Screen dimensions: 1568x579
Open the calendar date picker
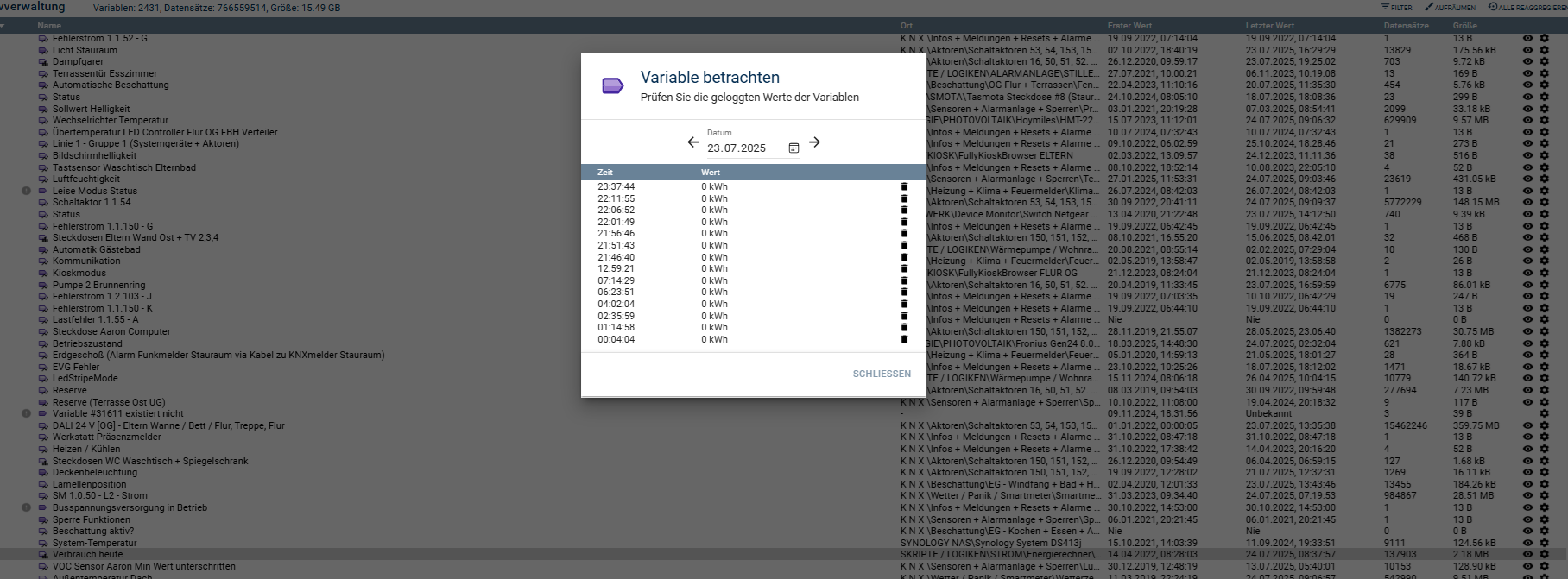793,148
